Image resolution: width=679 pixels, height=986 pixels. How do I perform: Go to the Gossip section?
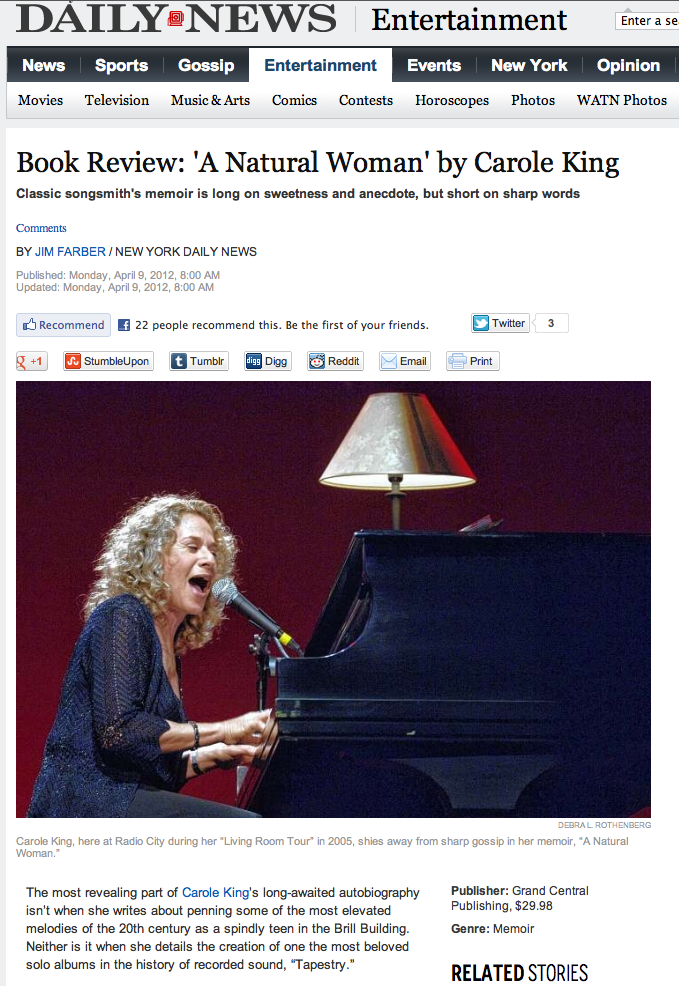tap(206, 65)
